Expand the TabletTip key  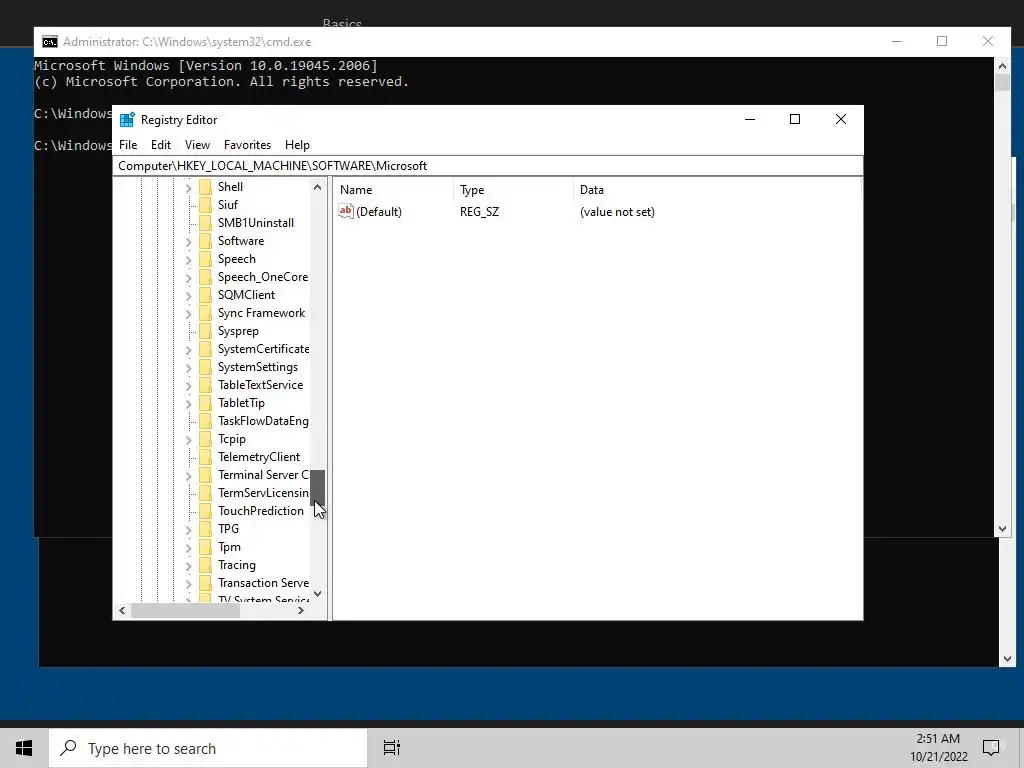188,404
